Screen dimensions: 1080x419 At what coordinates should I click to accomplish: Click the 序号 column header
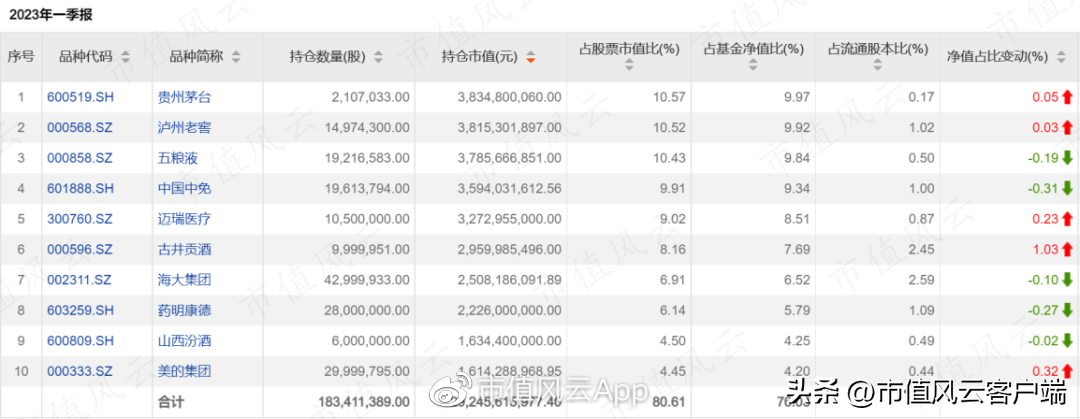coord(21,57)
